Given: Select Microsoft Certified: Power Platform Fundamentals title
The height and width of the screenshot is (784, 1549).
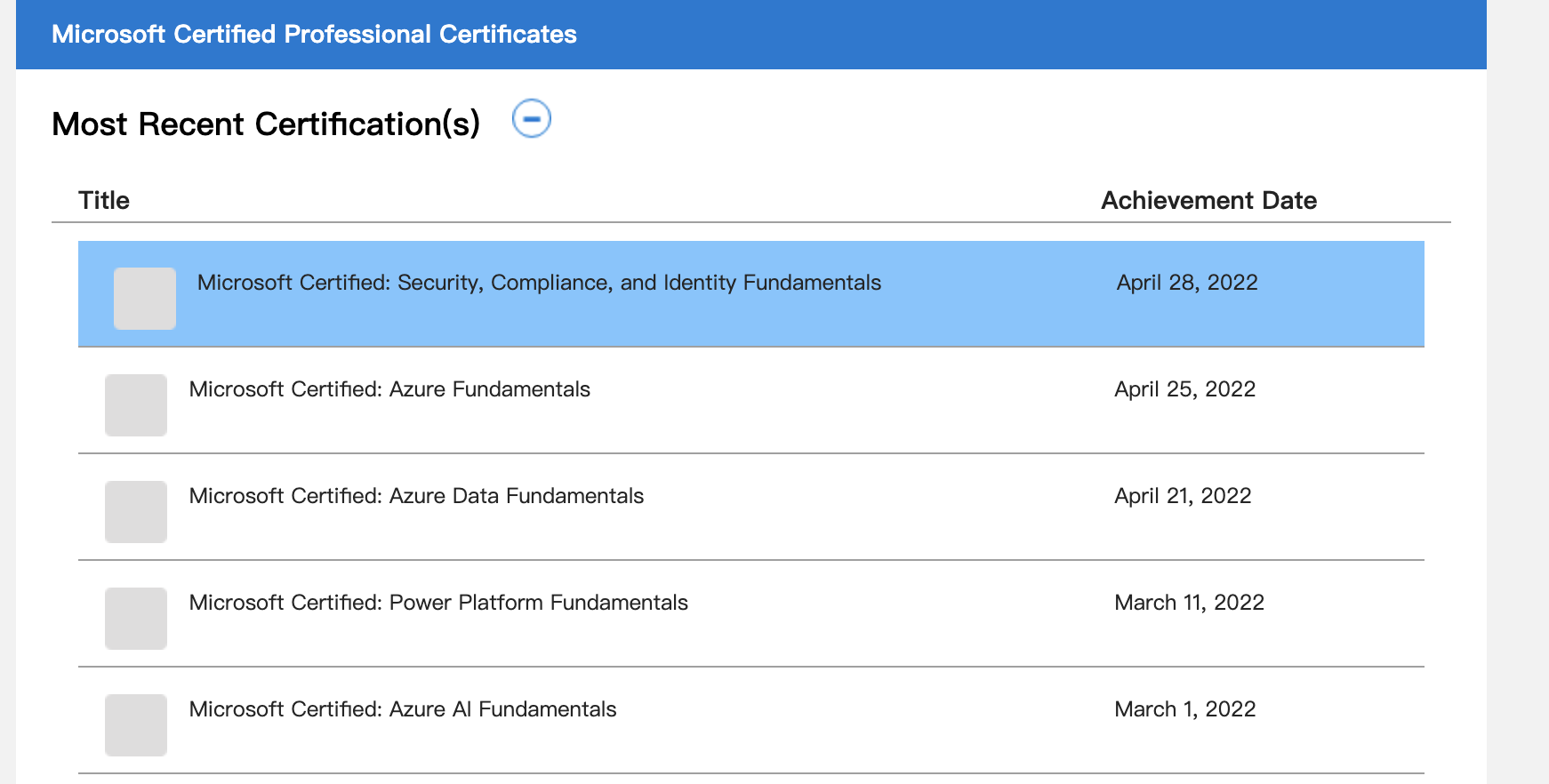Looking at the screenshot, I should click(438, 603).
